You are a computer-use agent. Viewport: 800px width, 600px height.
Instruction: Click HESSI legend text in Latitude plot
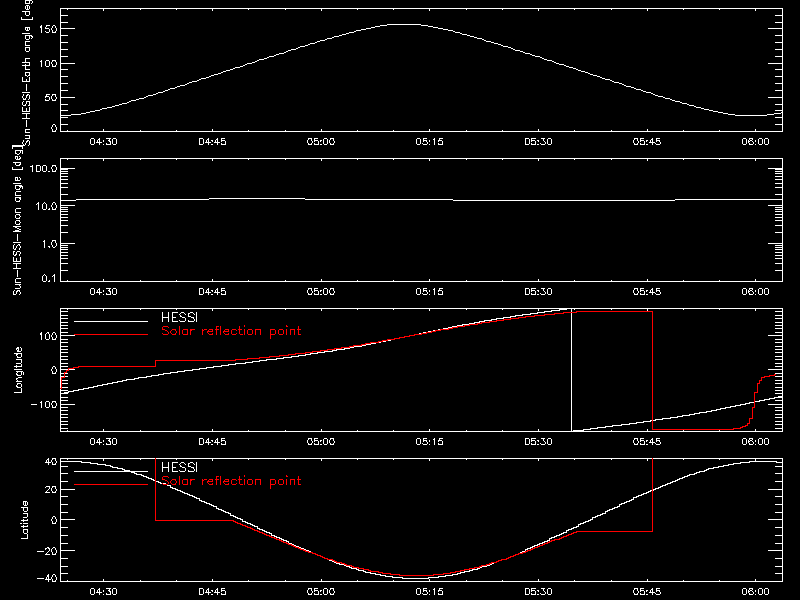tap(179, 468)
